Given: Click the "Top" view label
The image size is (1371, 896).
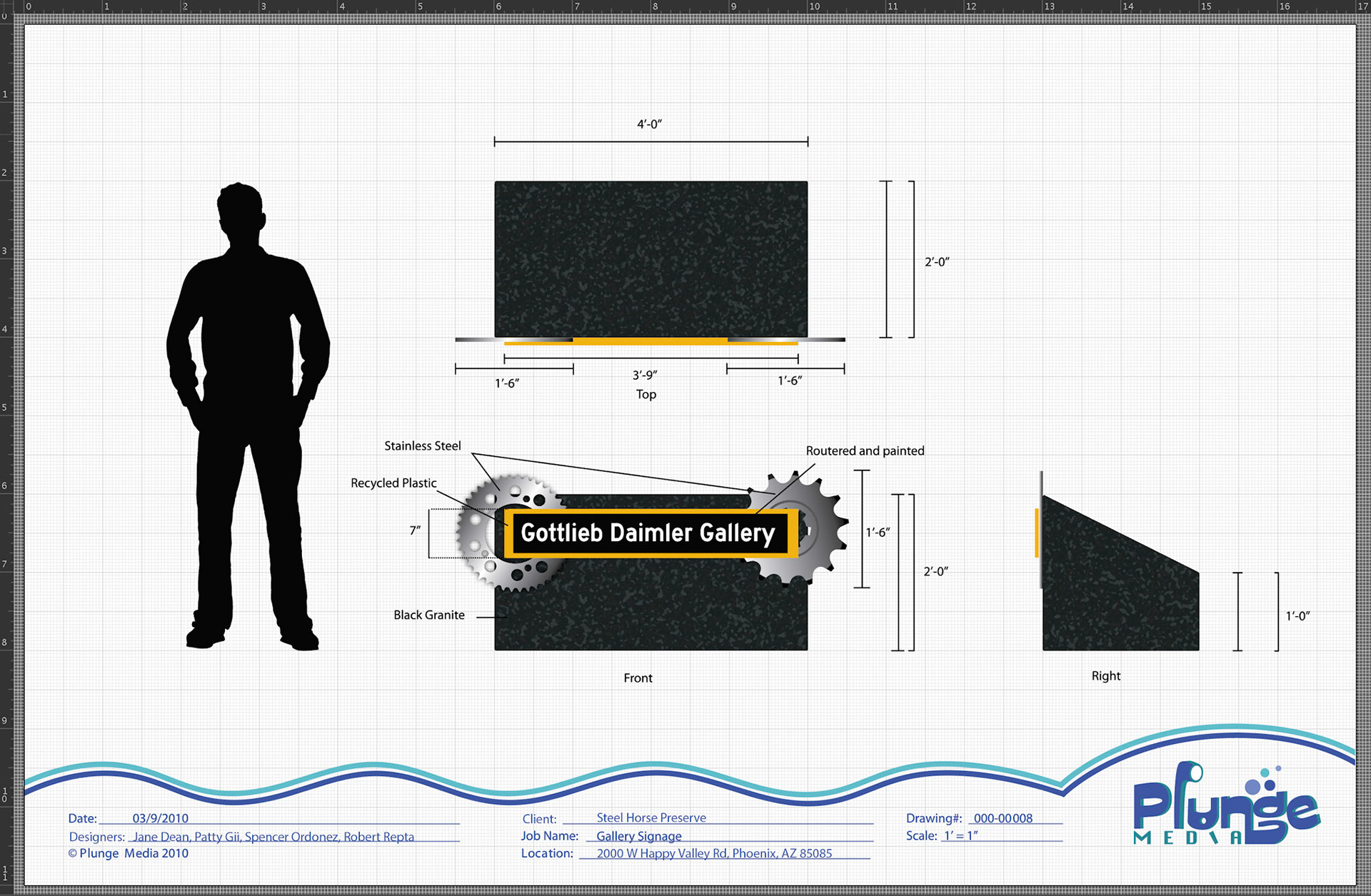Looking at the screenshot, I should tap(646, 394).
